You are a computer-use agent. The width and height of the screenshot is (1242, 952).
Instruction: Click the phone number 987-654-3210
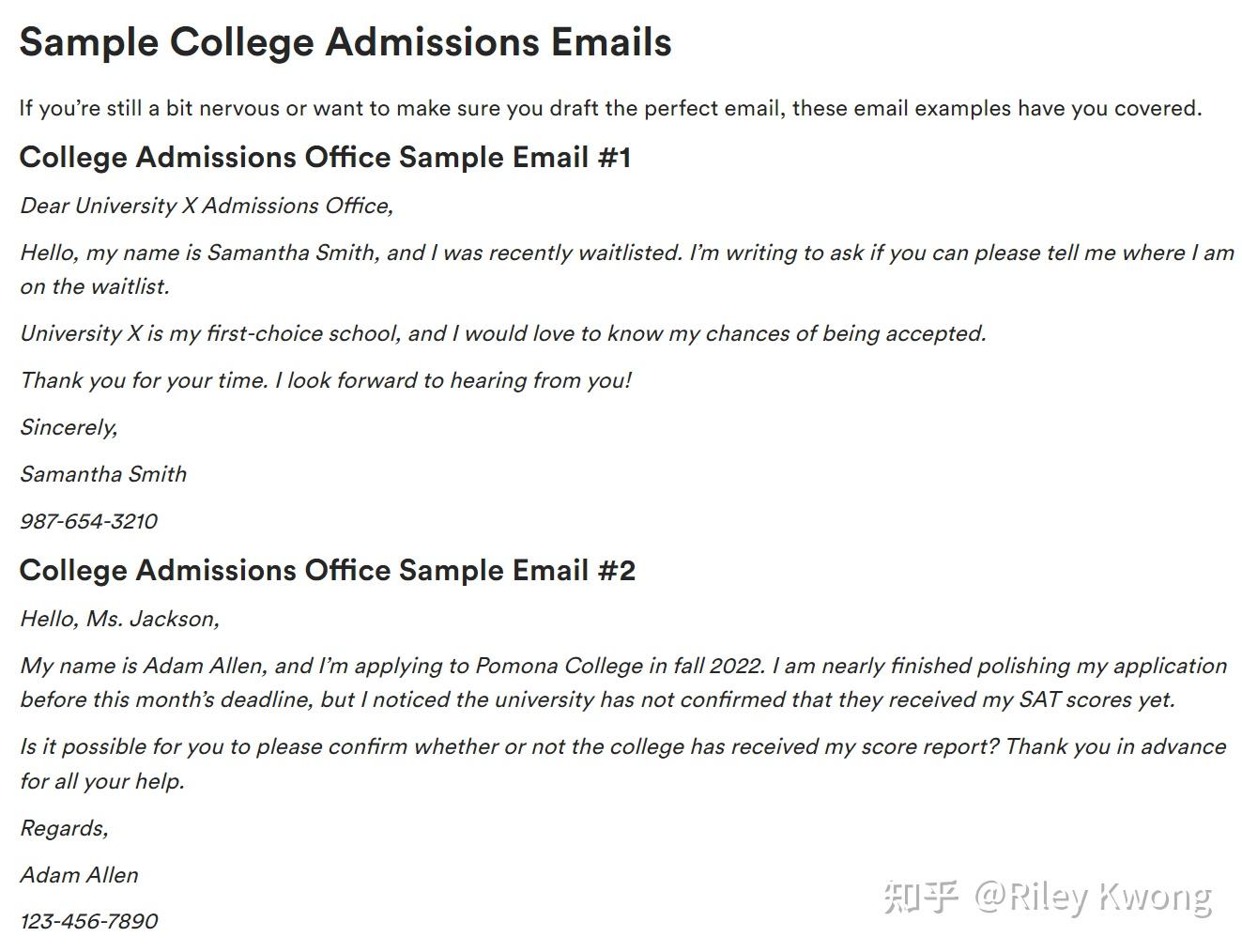(x=89, y=521)
